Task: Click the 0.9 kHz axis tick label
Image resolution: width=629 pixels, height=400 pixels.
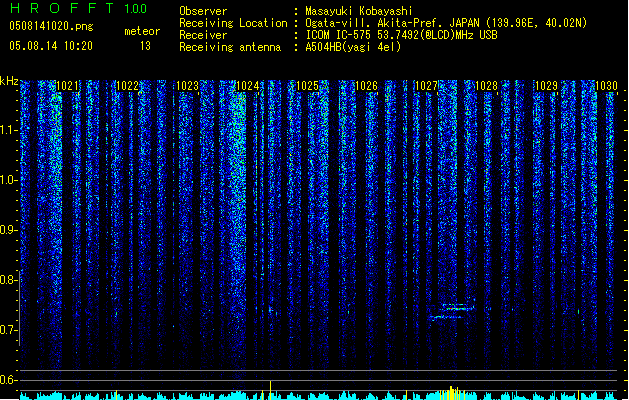Action: click(x=8, y=230)
